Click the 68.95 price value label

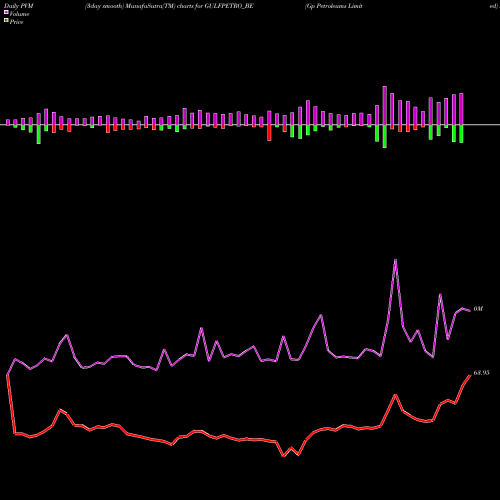[481, 373]
